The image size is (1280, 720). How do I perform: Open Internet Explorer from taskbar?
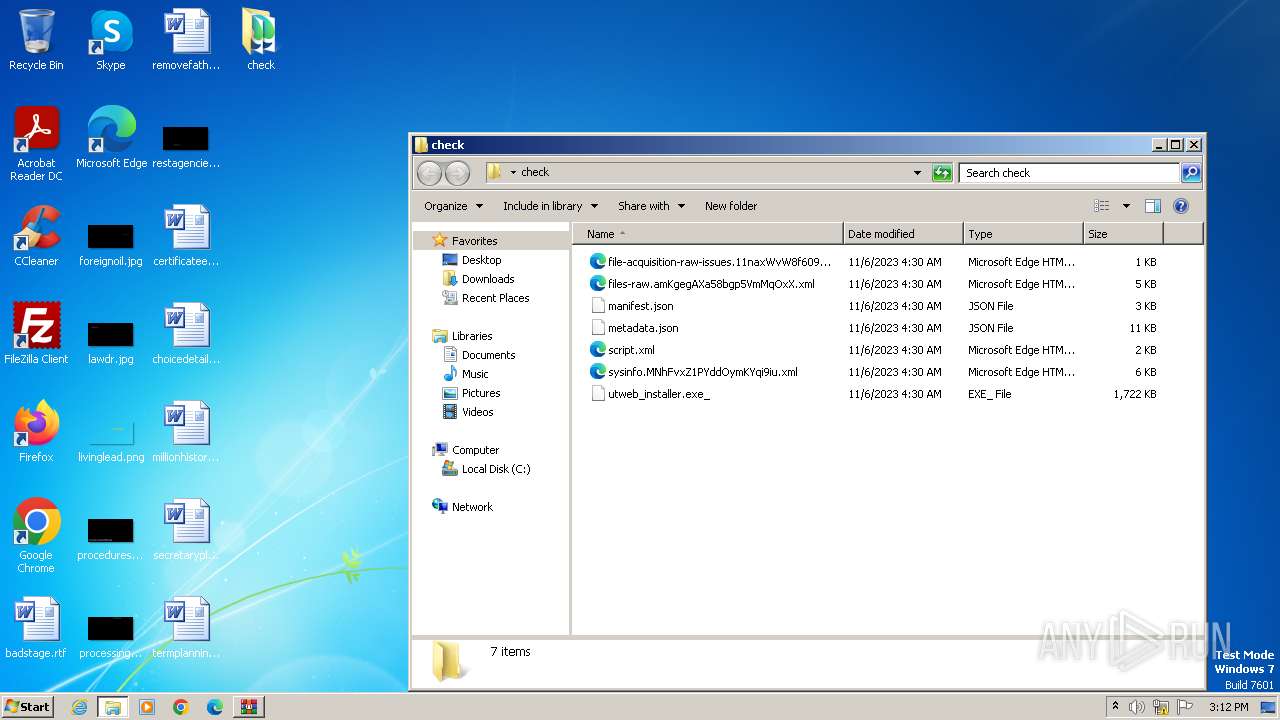coord(80,707)
